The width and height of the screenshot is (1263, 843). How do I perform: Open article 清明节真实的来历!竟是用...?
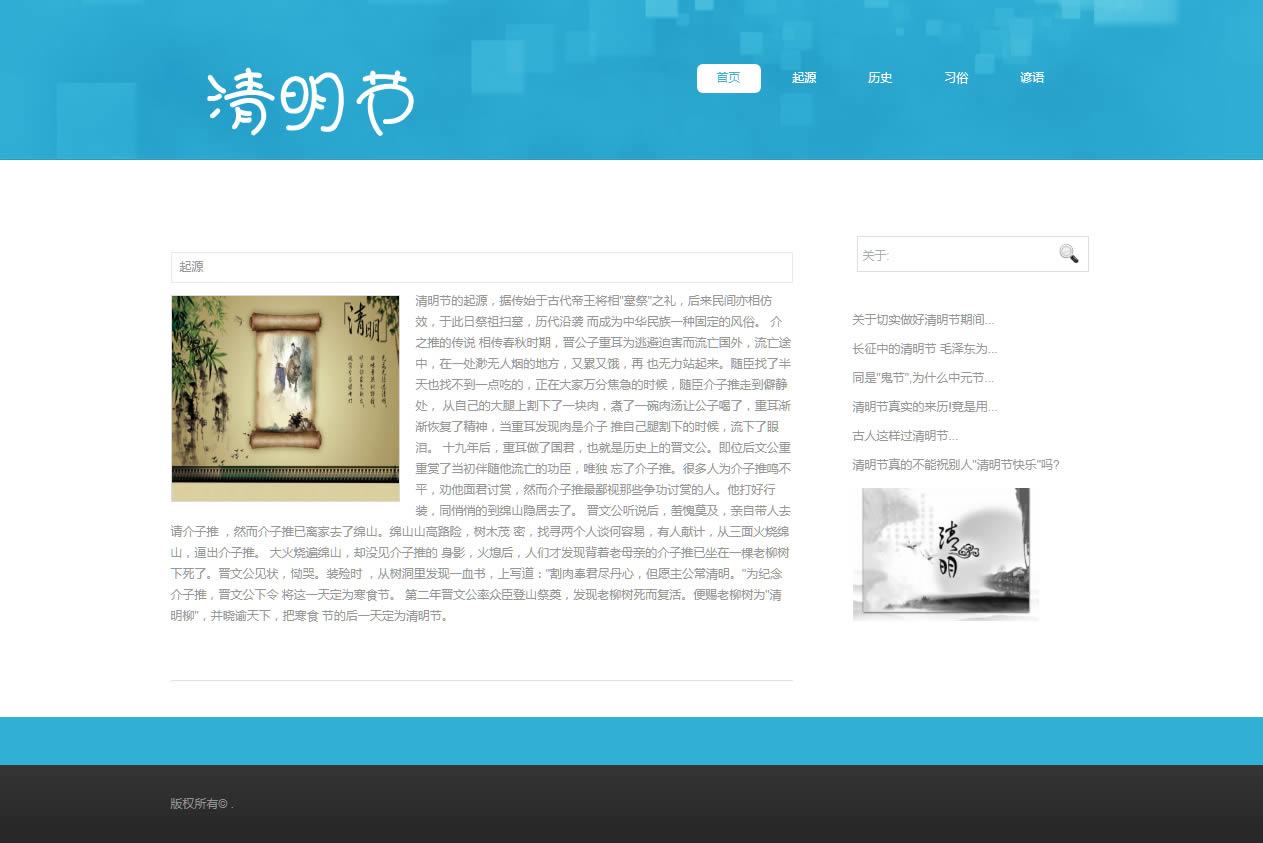pyautogui.click(x=924, y=407)
